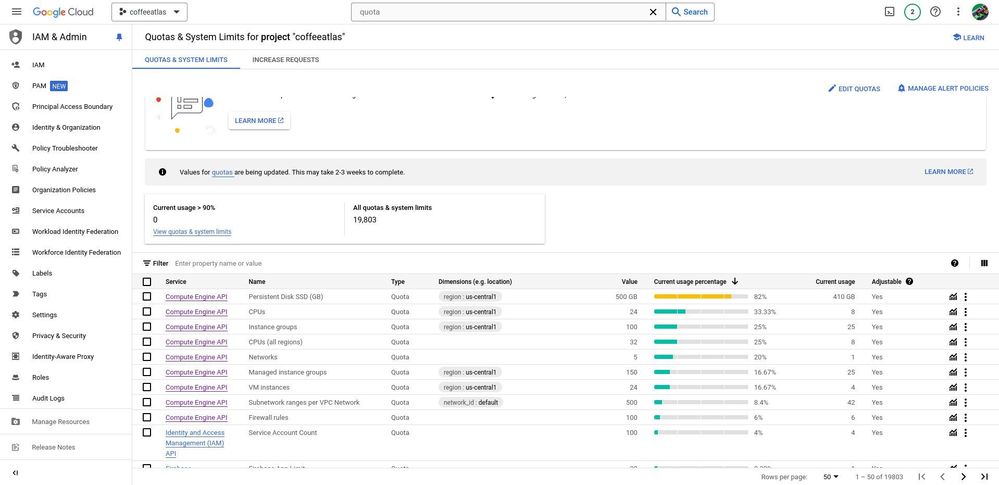Sort by current usage percentage arrow

tap(735, 281)
